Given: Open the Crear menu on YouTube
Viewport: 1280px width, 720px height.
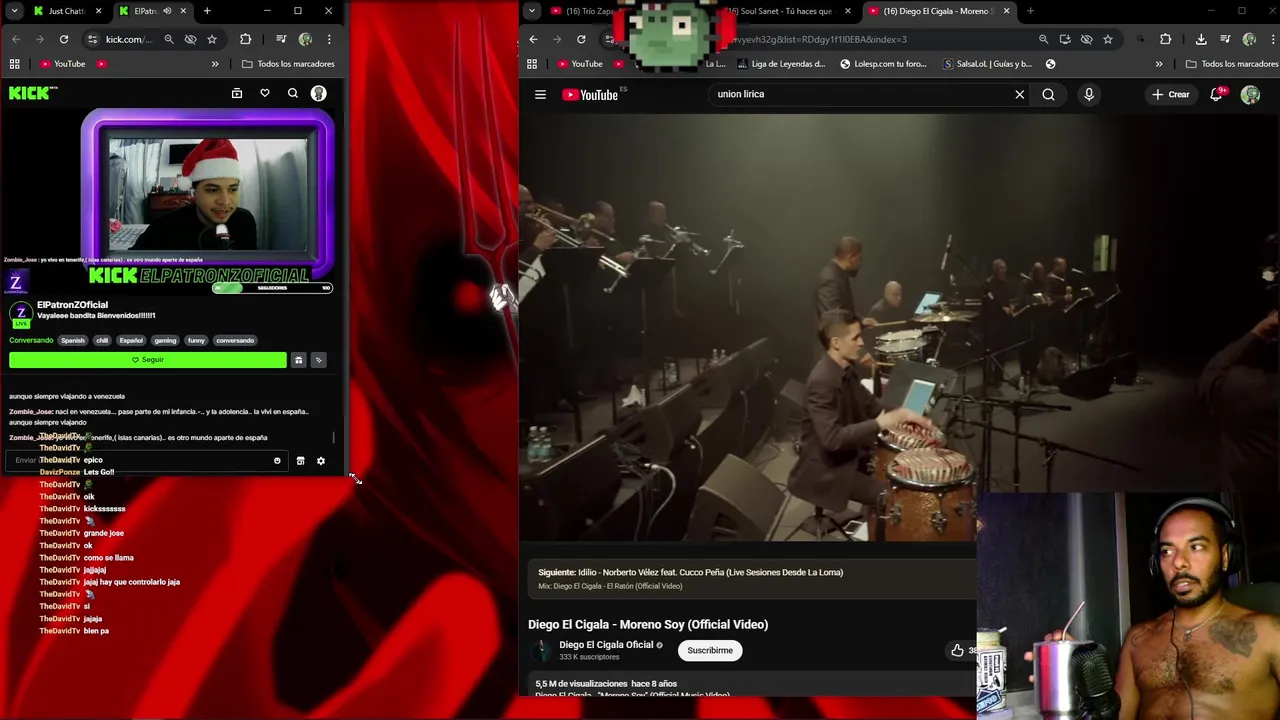Looking at the screenshot, I should 1171,95.
